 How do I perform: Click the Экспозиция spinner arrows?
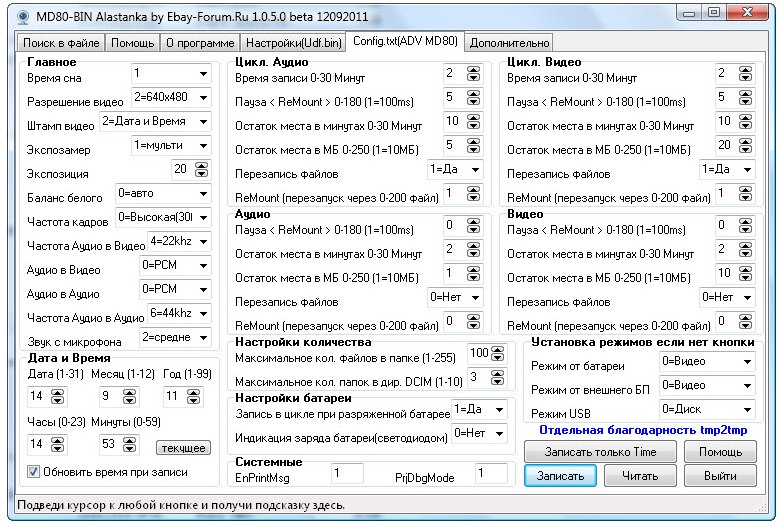point(203,170)
